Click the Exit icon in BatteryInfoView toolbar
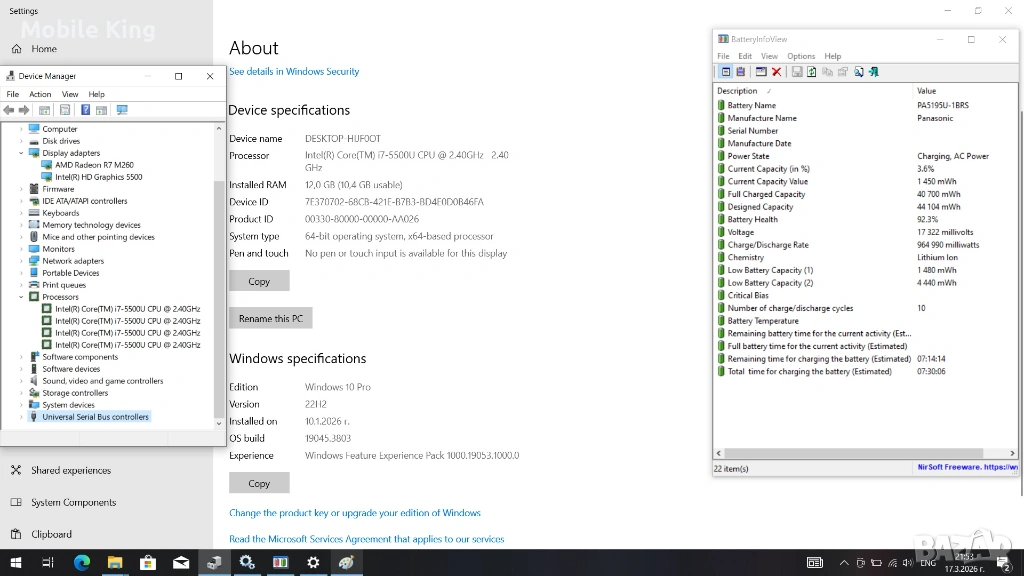The height and width of the screenshot is (576, 1024). (874, 72)
